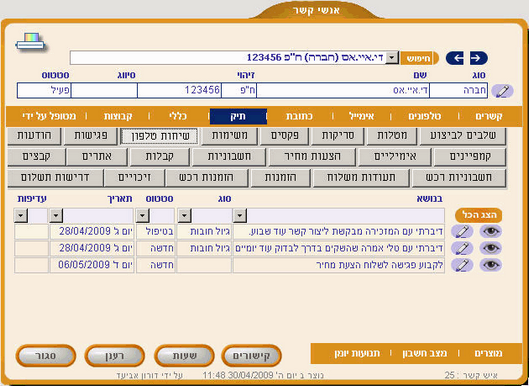Click the subject text 'לקבוע פגישה לשלוח הצעת מחיר'
Screen dimensions: 529x386
tap(380, 265)
